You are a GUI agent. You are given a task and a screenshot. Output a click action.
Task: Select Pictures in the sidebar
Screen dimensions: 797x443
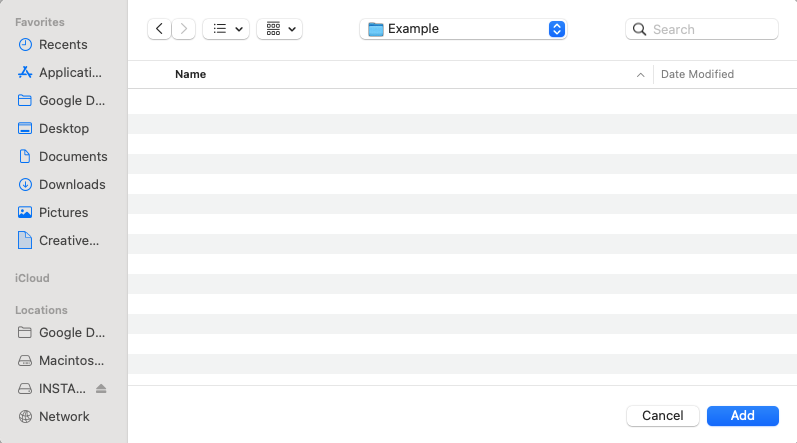coord(63,212)
